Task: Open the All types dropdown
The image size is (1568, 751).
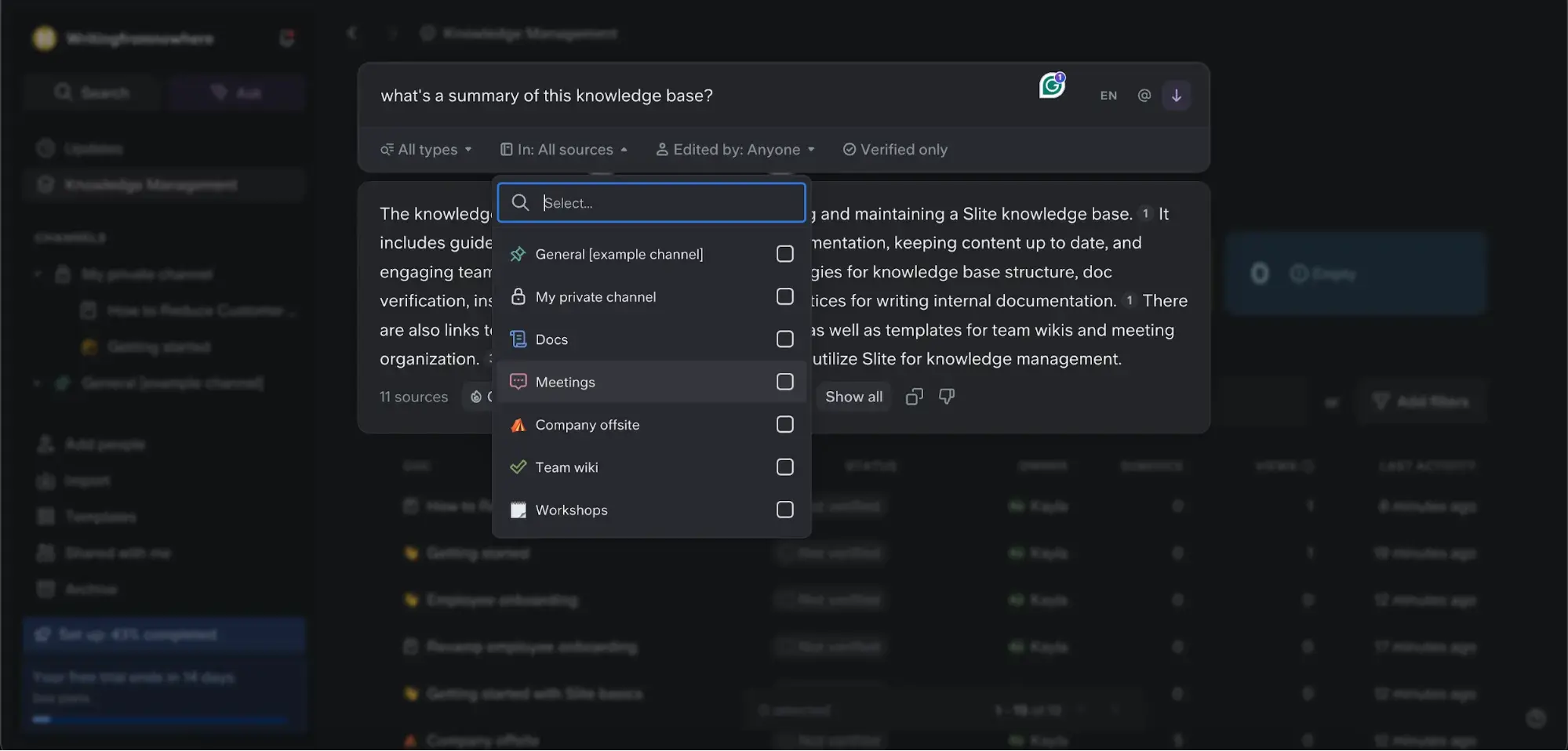Action: (x=426, y=150)
